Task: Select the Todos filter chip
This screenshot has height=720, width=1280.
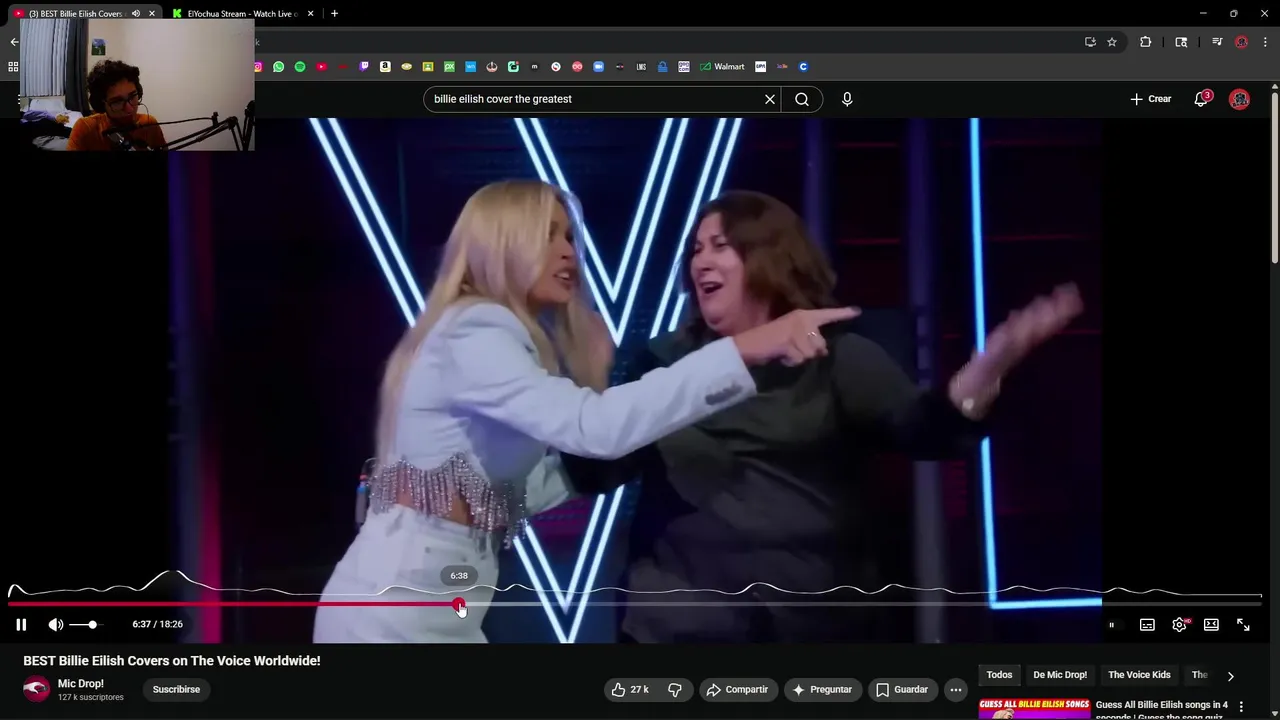Action: pyautogui.click(x=999, y=675)
